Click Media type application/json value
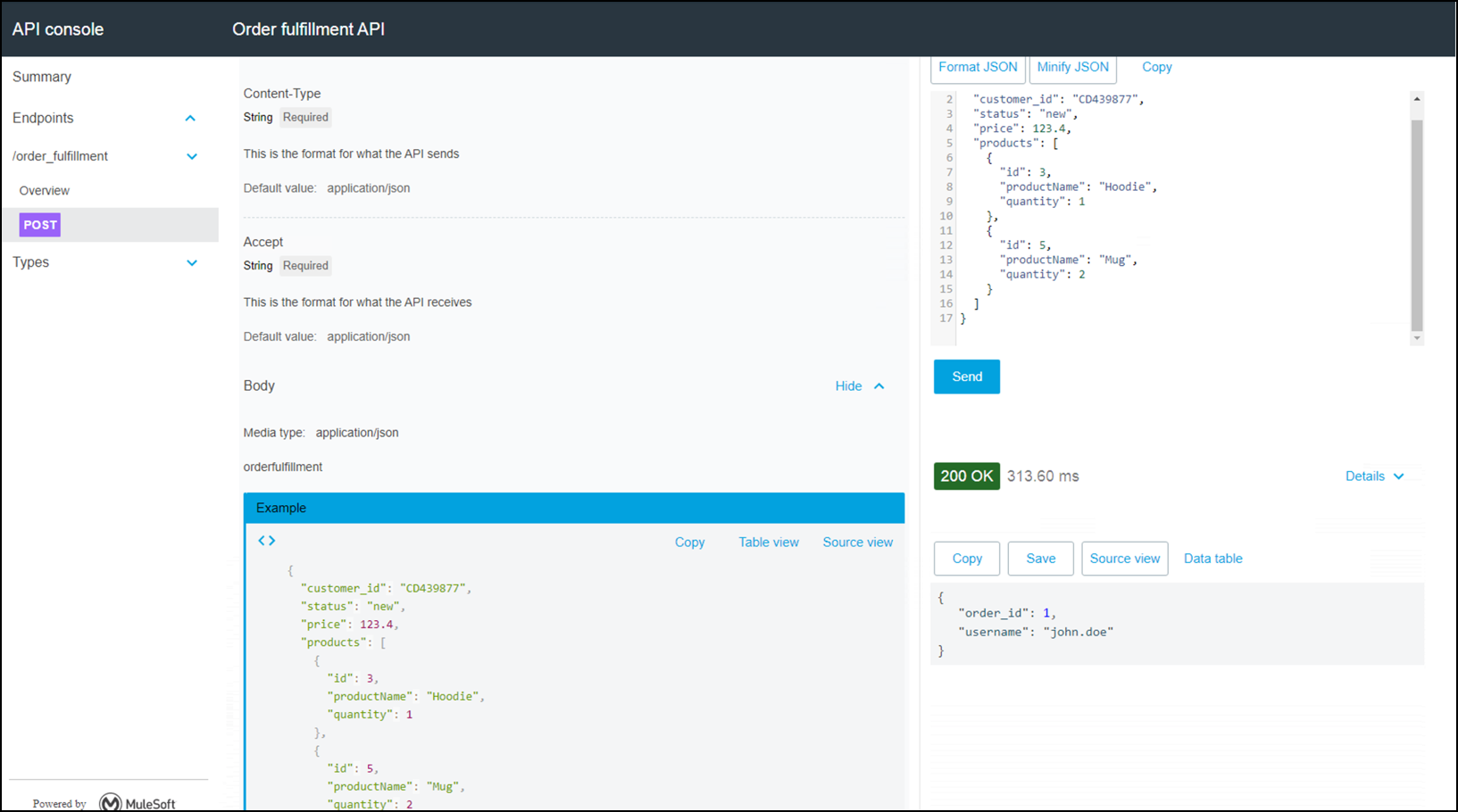 (357, 433)
